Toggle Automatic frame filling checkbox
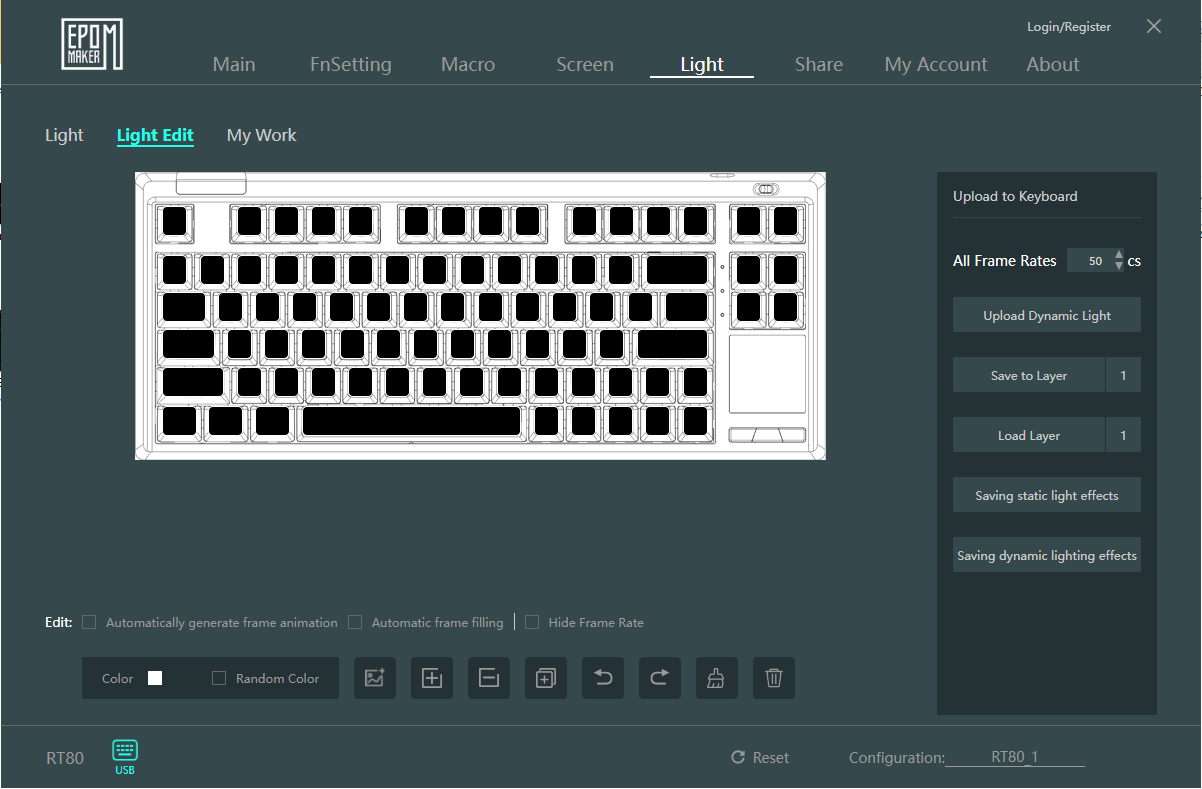The height and width of the screenshot is (789, 1202). click(x=355, y=622)
